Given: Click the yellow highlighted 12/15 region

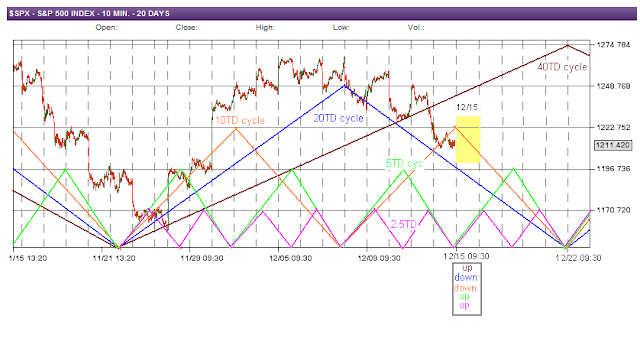Looking at the screenshot, I should (468, 140).
